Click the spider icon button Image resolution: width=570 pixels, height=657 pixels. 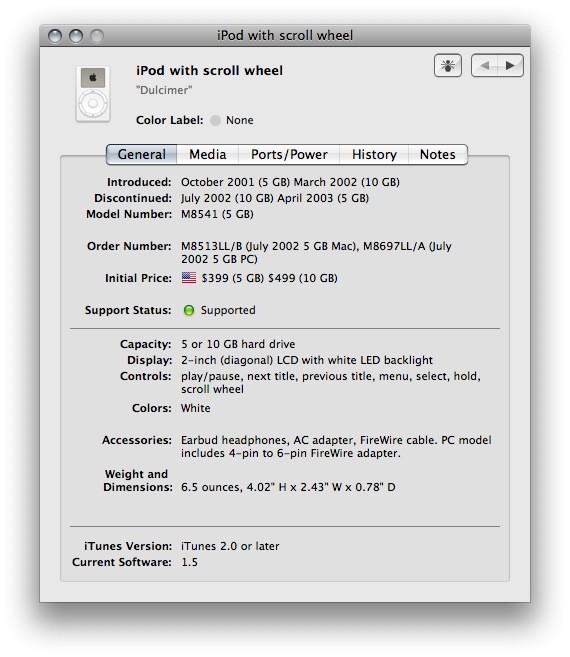pyautogui.click(x=448, y=66)
